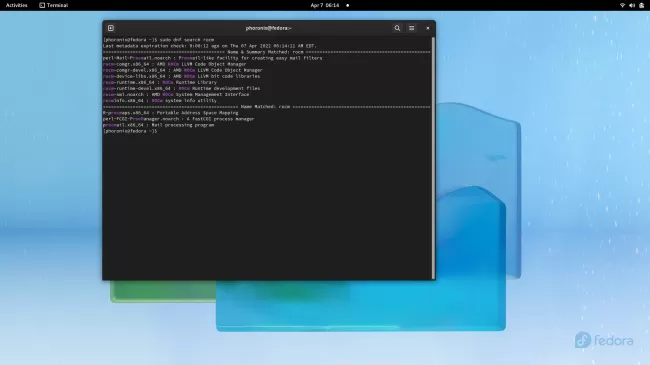
Task: Open the terminal search icon
Action: coord(397,28)
